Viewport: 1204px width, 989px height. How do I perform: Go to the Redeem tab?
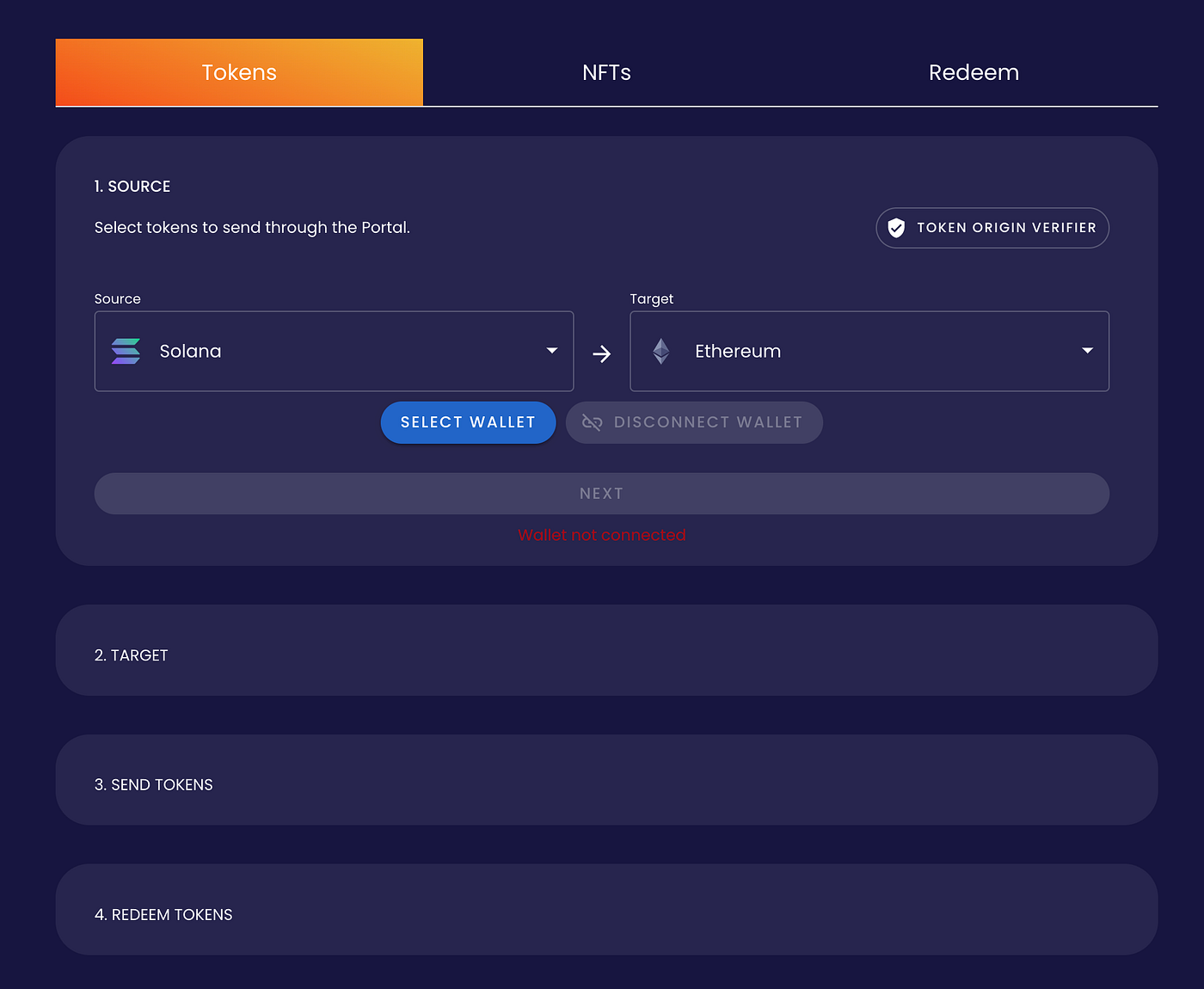tap(974, 72)
